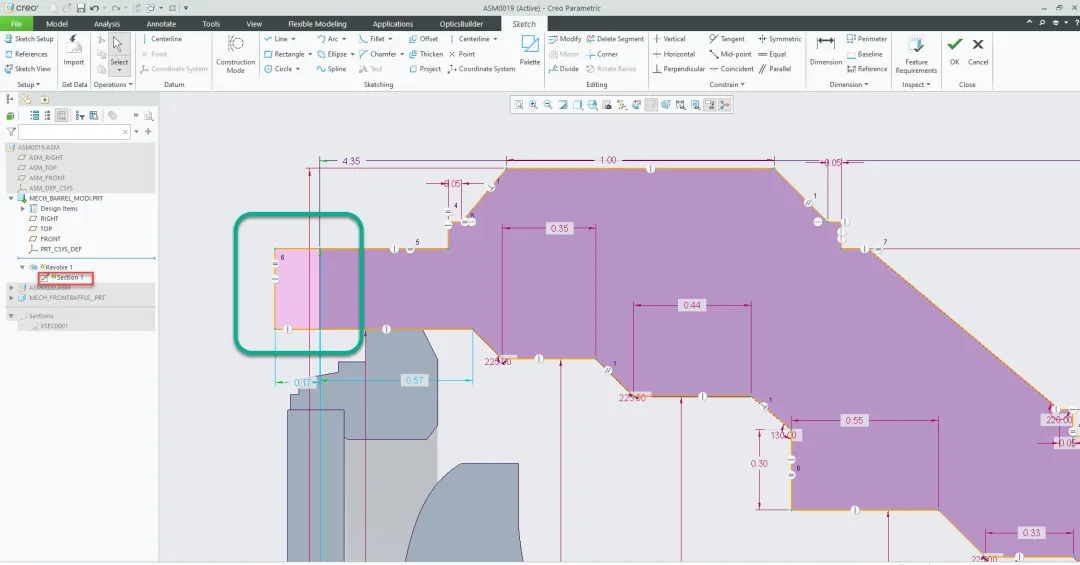Viewport: 1080px width, 565px height.
Task: Select the Tangent constraint
Action: [x=727, y=39]
